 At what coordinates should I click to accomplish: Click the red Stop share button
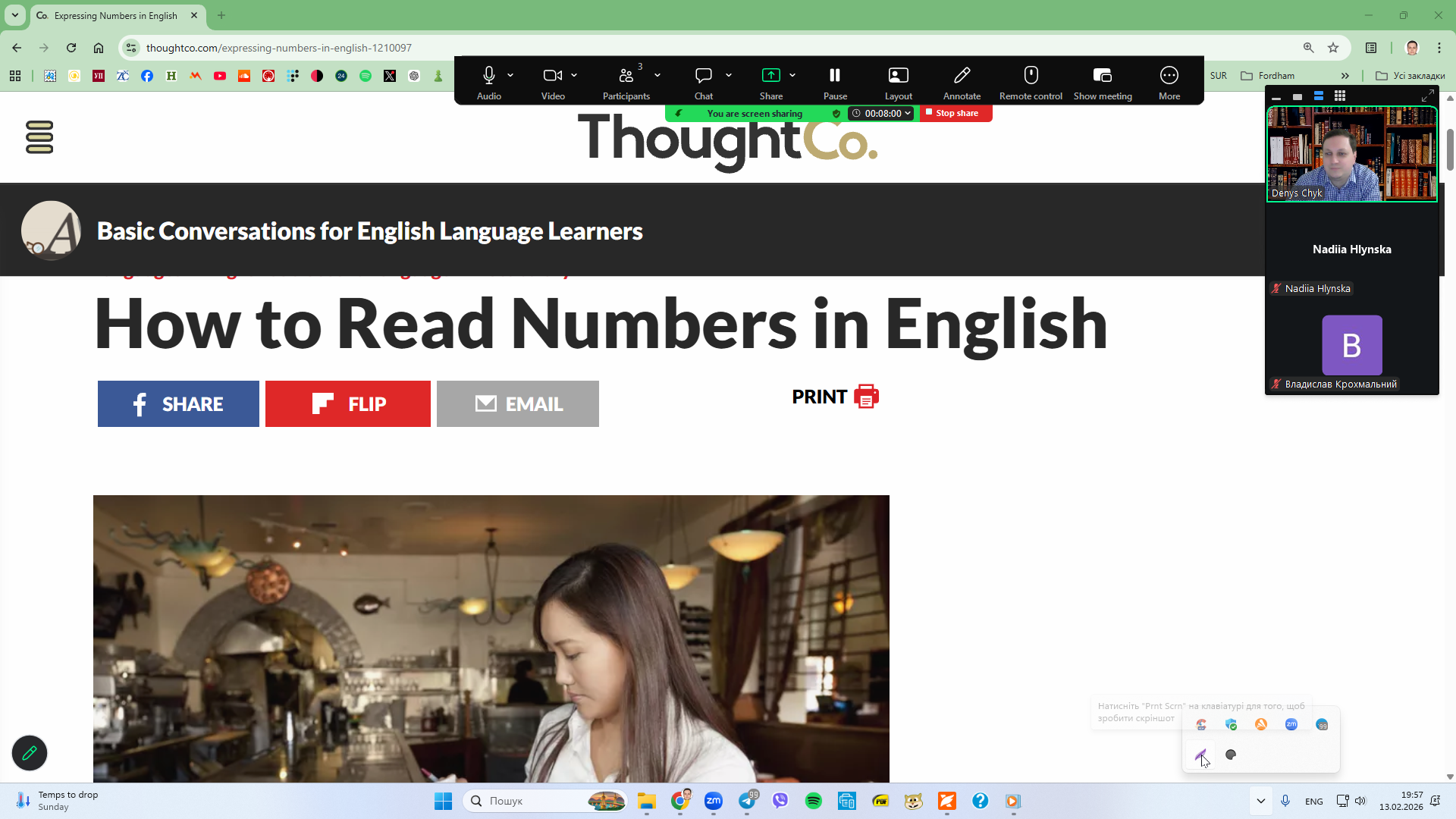pyautogui.click(x=955, y=113)
